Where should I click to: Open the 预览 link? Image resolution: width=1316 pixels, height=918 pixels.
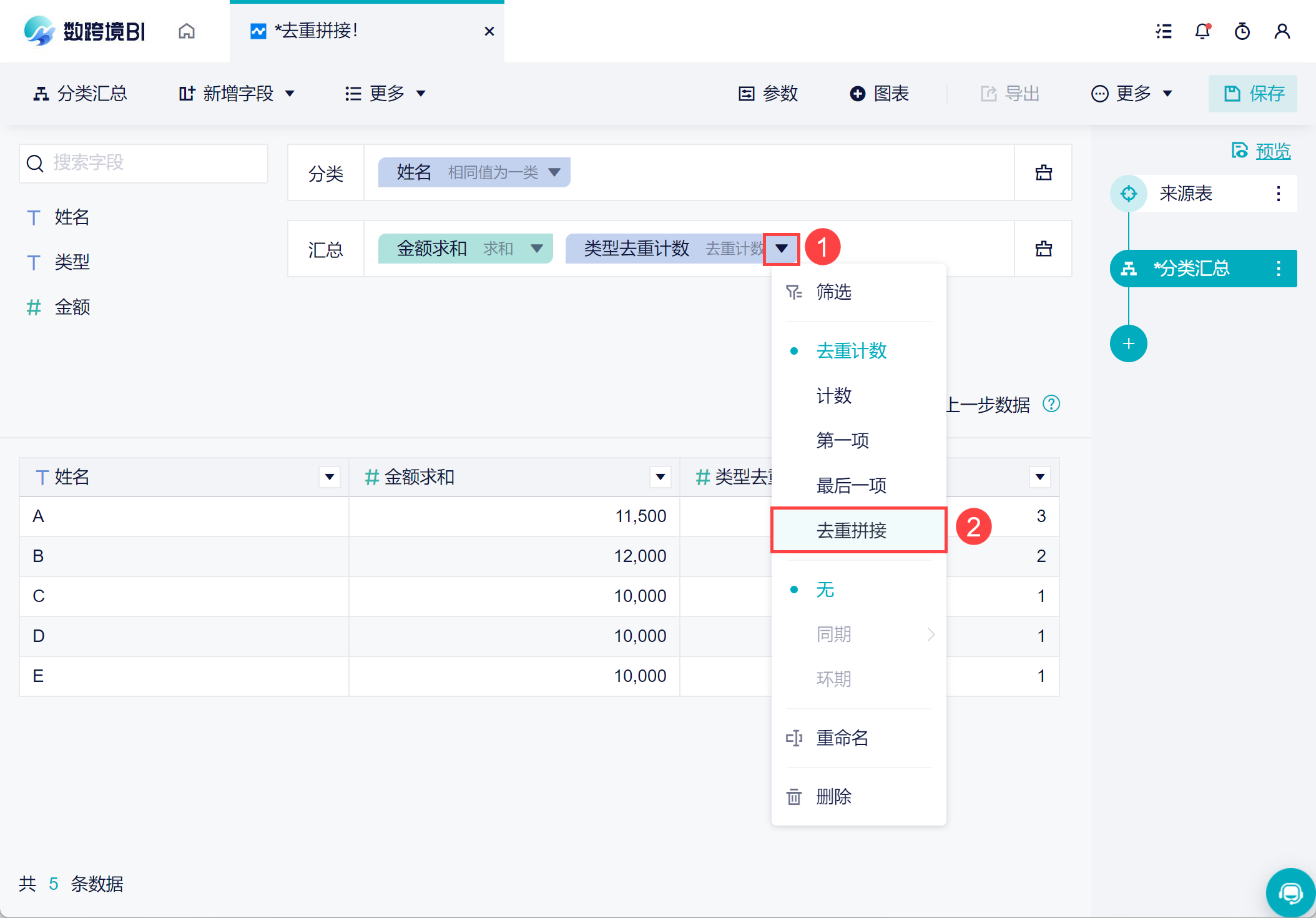coord(1272,151)
